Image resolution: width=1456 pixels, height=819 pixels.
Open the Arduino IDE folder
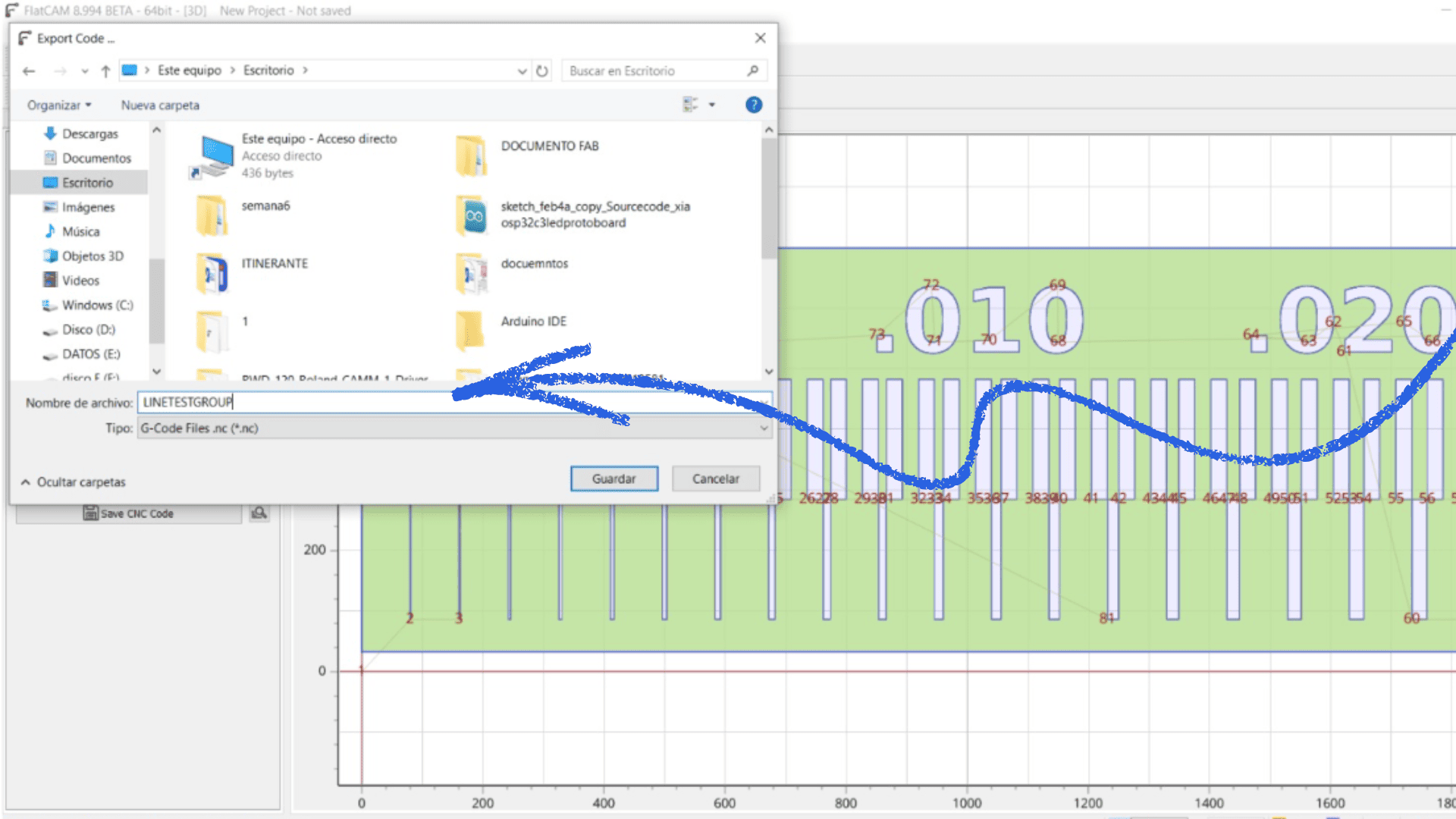tap(533, 322)
